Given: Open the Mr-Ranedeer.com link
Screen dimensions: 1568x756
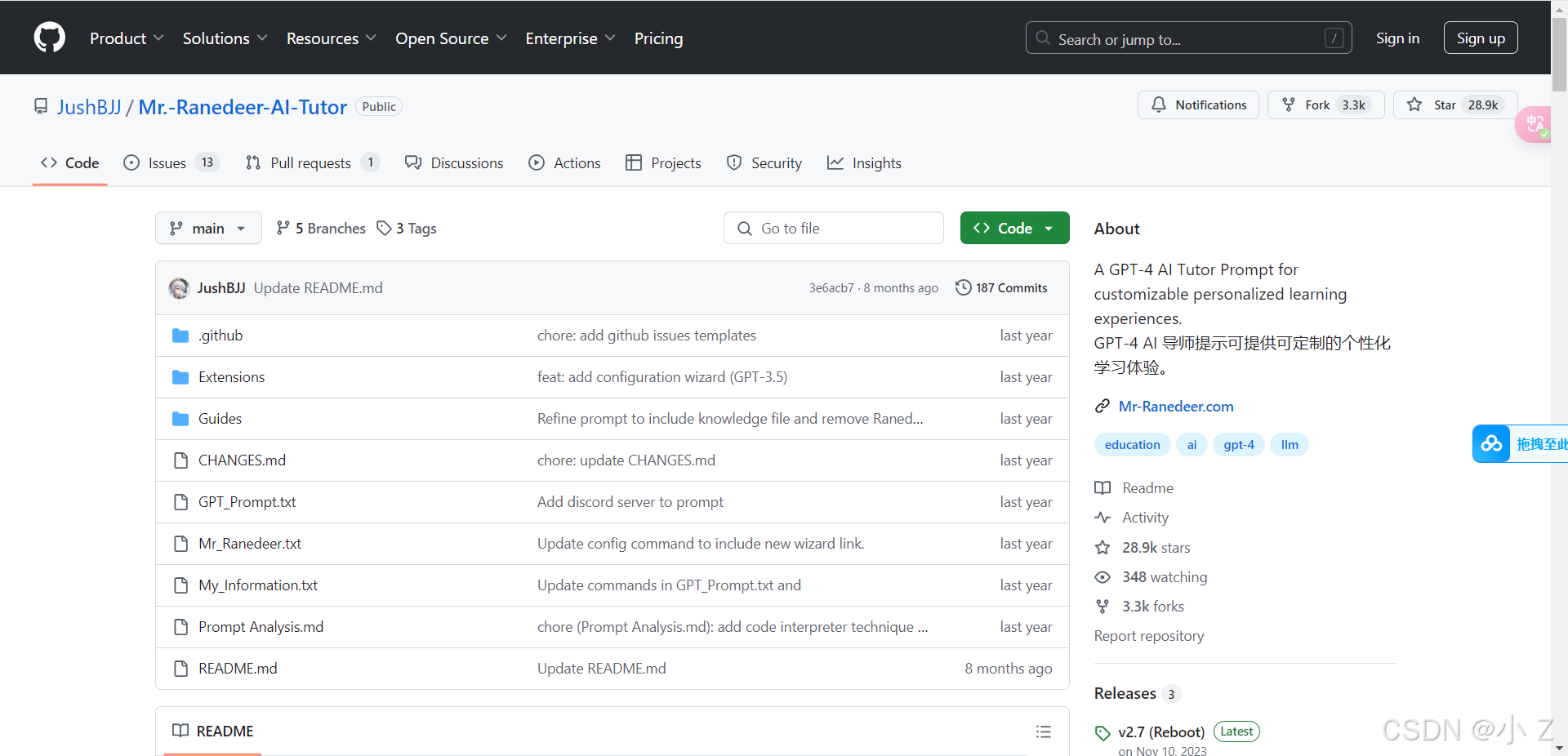Looking at the screenshot, I should [x=1175, y=407].
